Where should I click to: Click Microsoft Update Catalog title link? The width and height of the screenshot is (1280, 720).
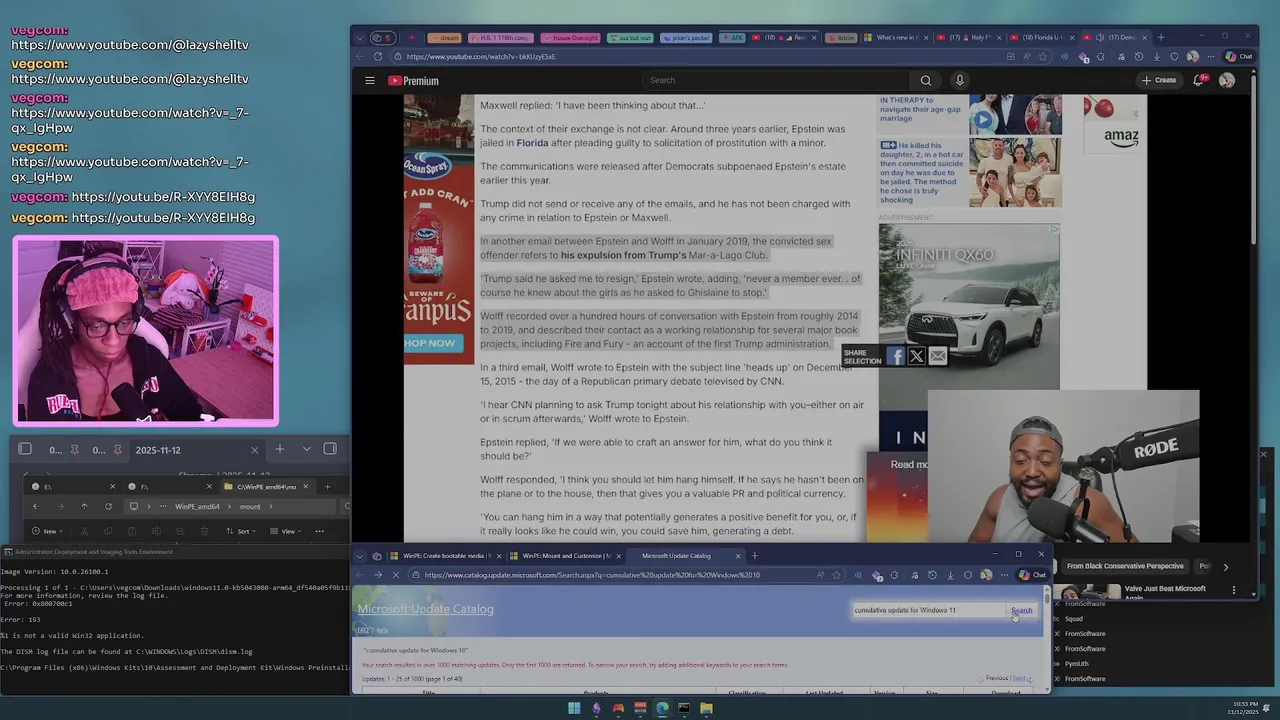426,609
